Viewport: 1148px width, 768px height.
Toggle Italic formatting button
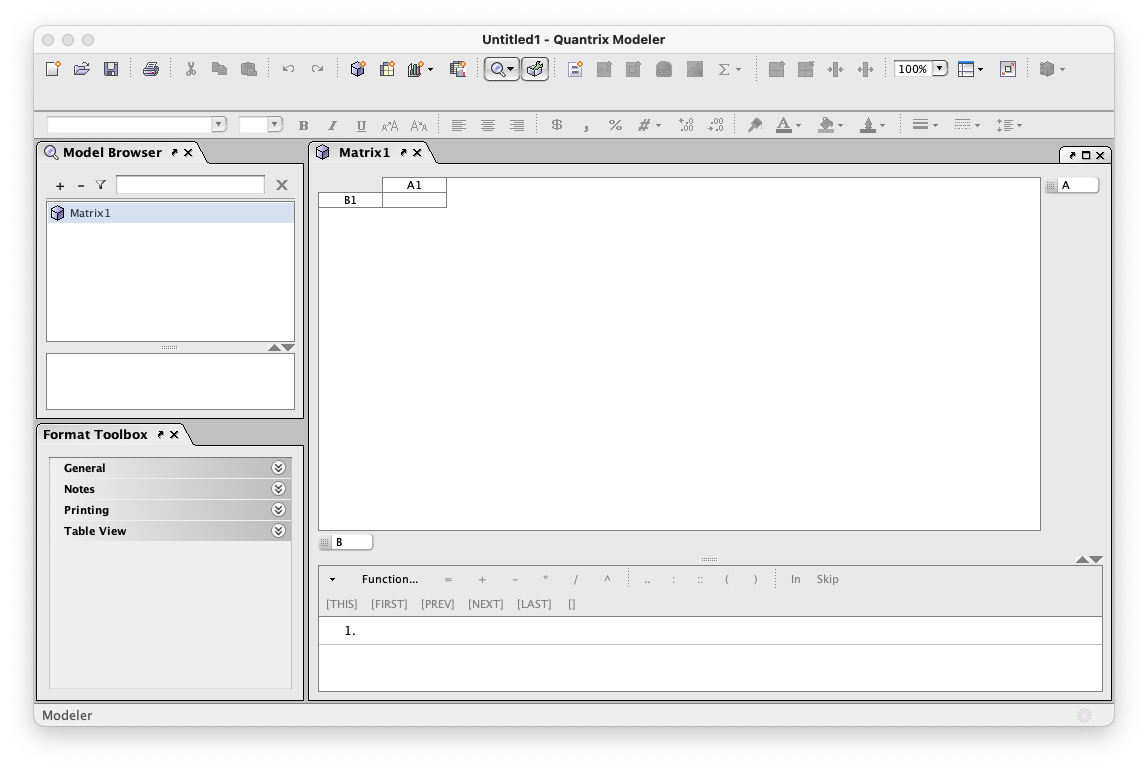point(332,125)
